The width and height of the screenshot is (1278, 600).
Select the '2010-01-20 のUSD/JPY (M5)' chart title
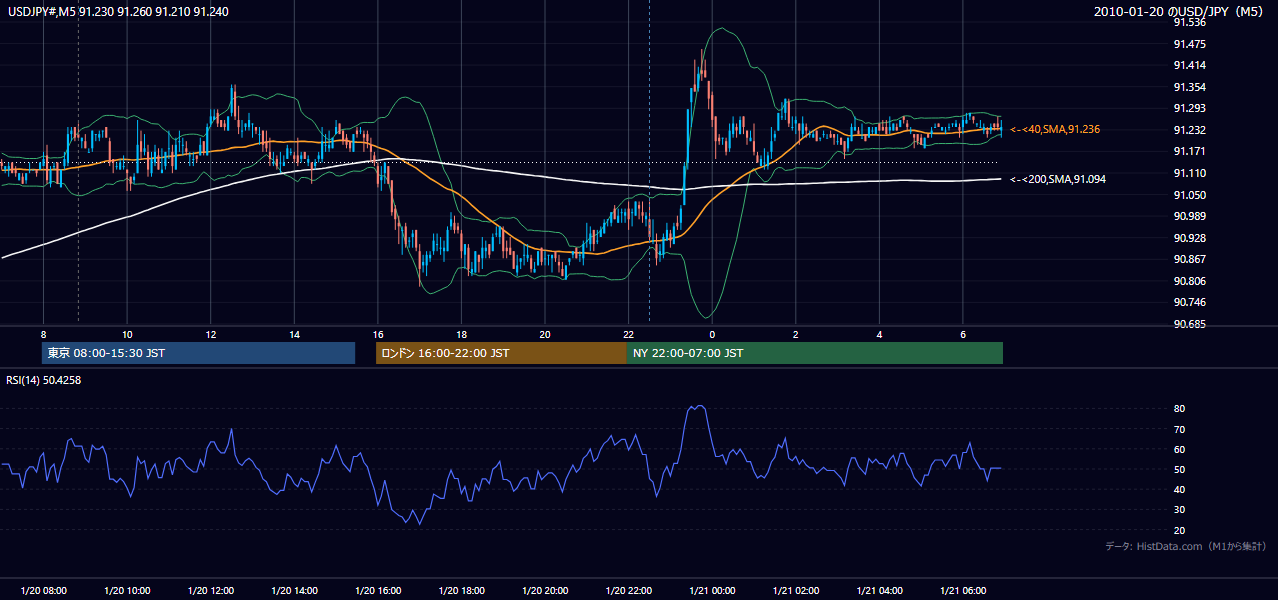1180,11
